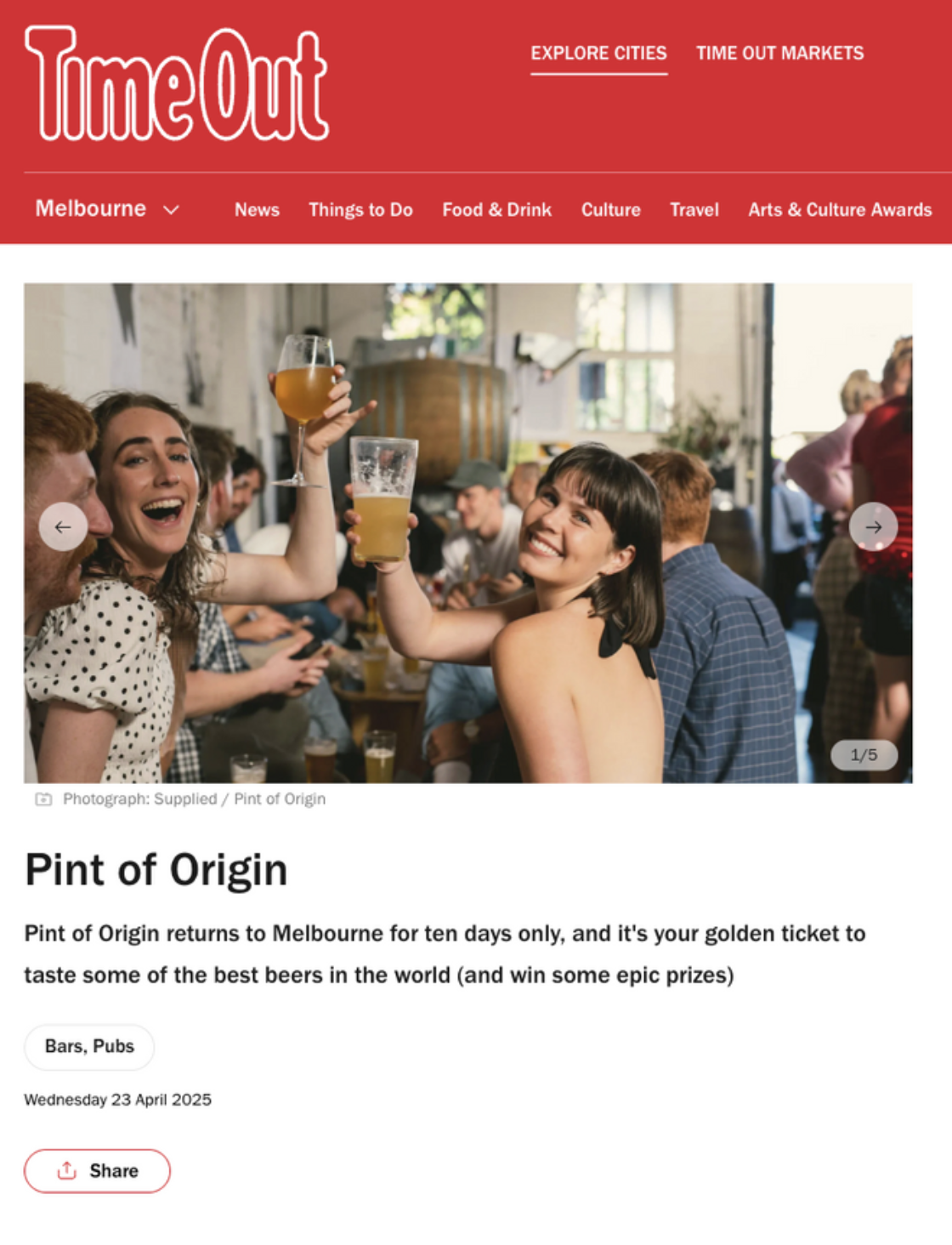Select the News nav item
The width and height of the screenshot is (952, 1245).
coord(257,209)
